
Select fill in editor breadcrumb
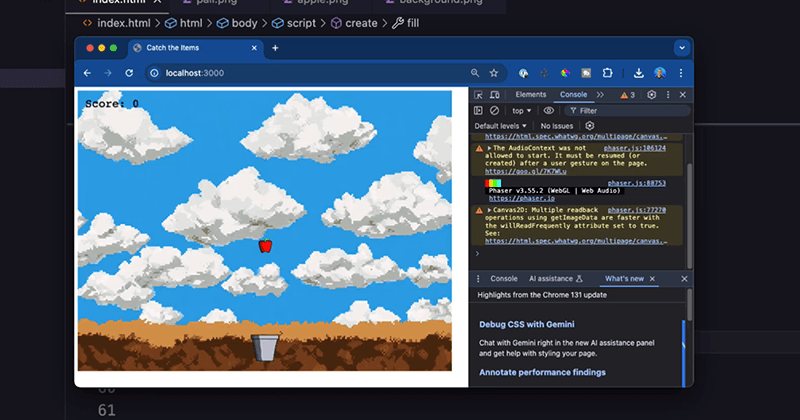click(x=406, y=23)
